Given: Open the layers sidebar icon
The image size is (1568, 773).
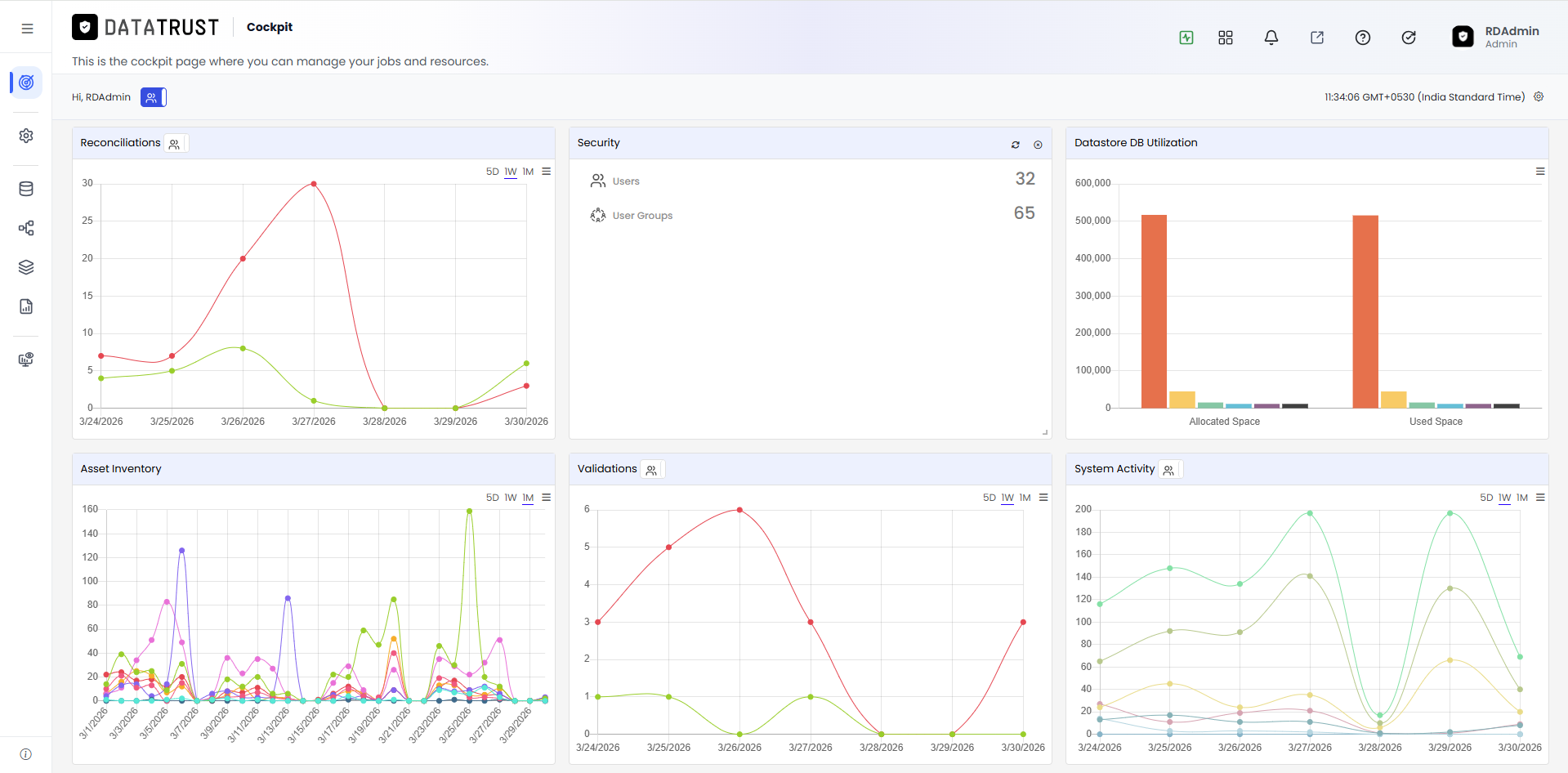Looking at the screenshot, I should click(x=26, y=267).
